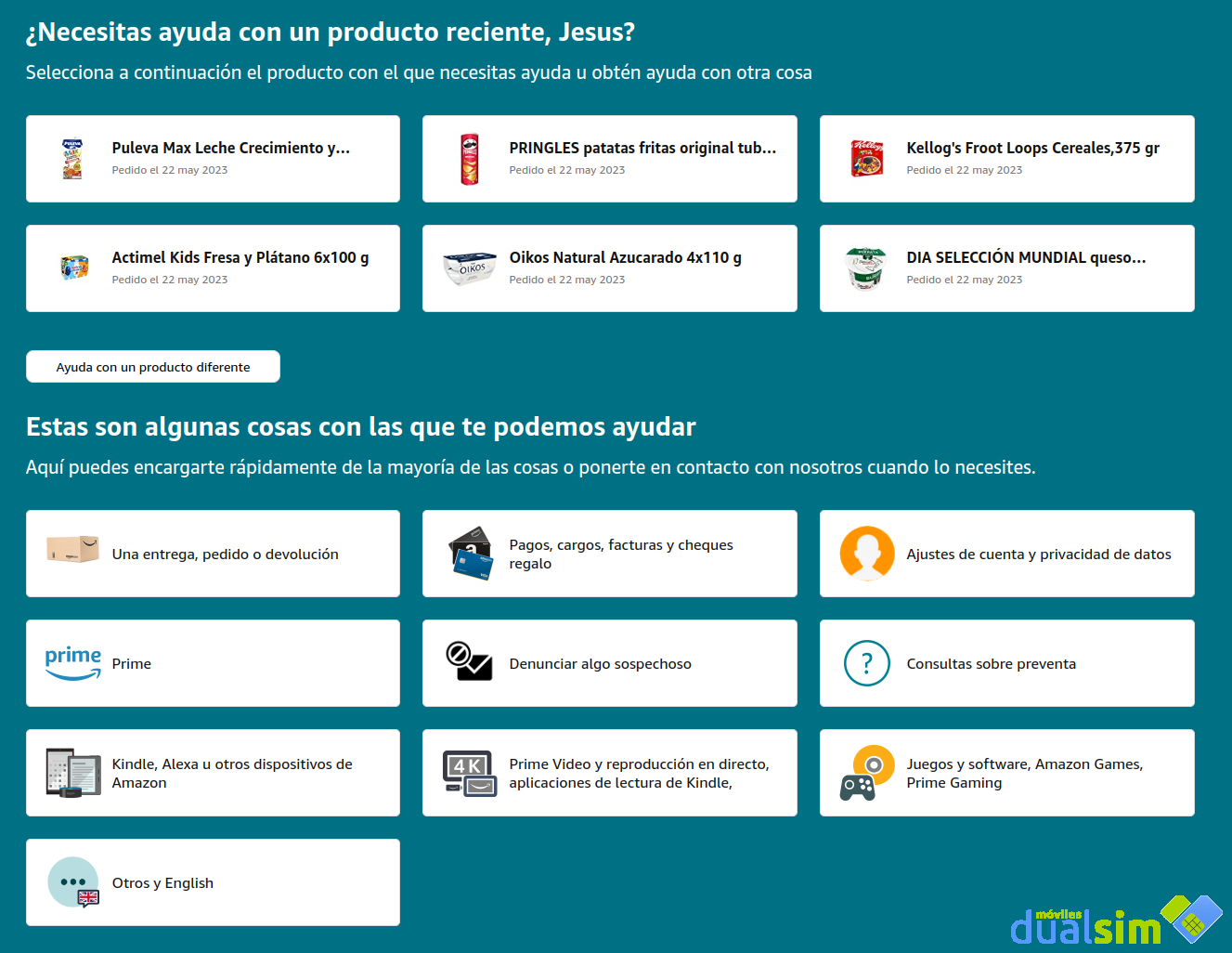Viewport: 1232px width, 953px height.
Task: Open the DIA SELECCIÓN MUNDIAL queso order
Action: coord(1006,268)
